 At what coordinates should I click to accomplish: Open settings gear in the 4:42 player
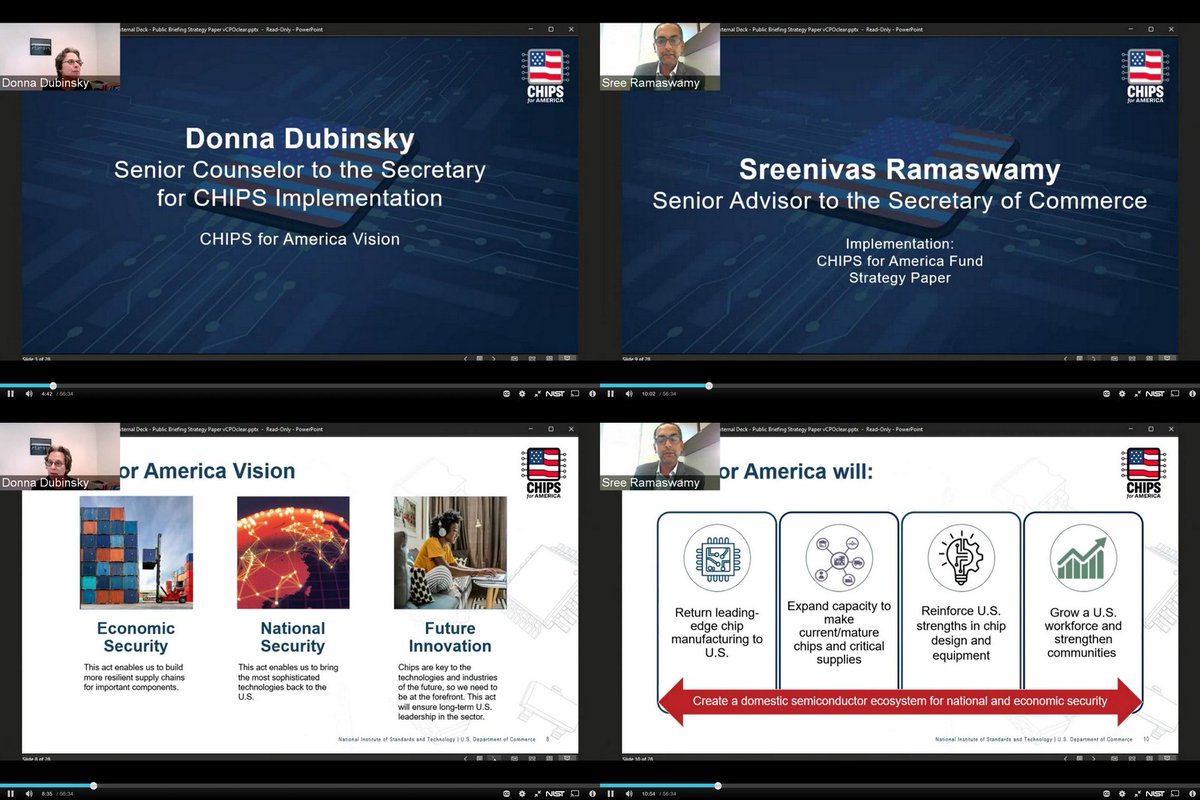click(522, 394)
